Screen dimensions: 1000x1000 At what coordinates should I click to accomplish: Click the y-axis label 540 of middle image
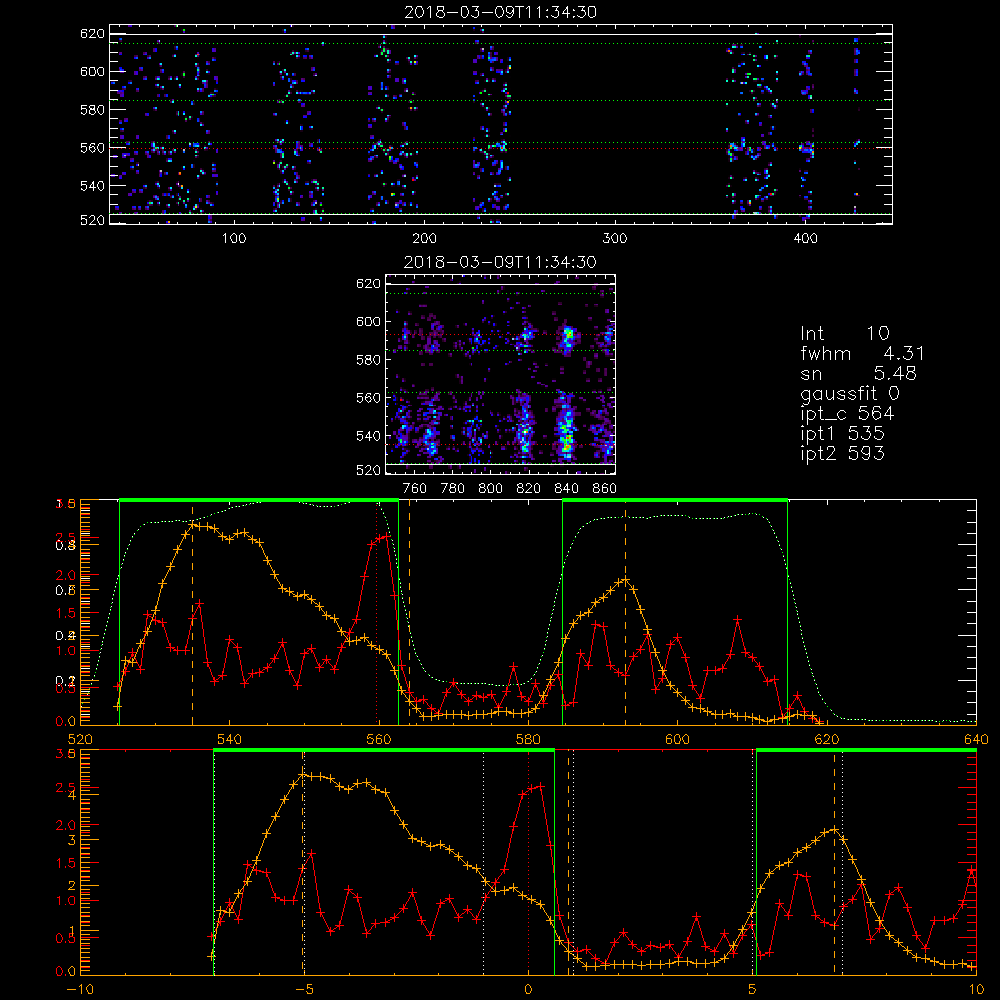[369, 436]
